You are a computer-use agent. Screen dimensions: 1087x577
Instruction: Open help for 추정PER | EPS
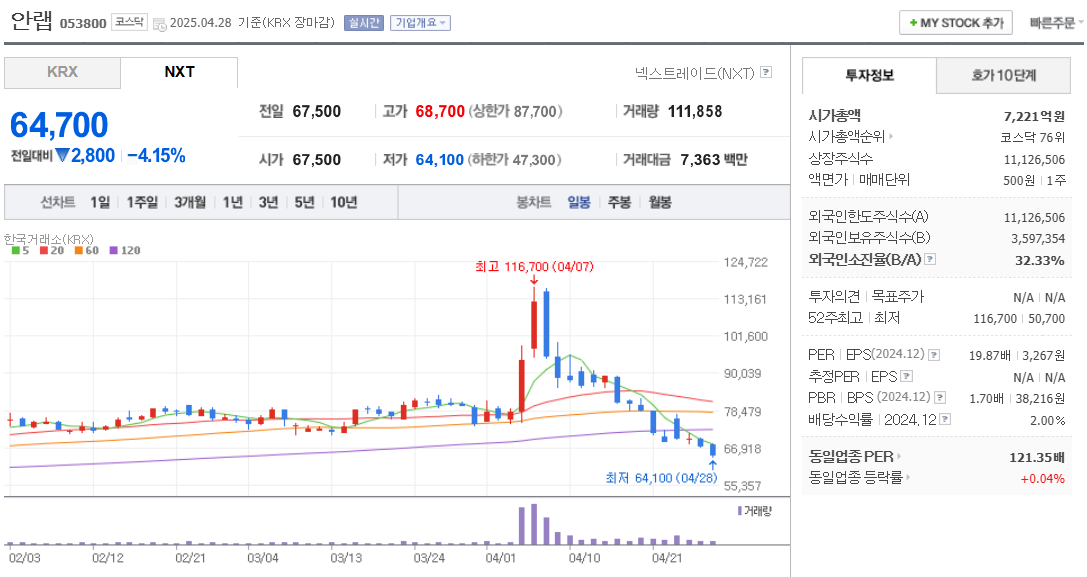click(906, 375)
